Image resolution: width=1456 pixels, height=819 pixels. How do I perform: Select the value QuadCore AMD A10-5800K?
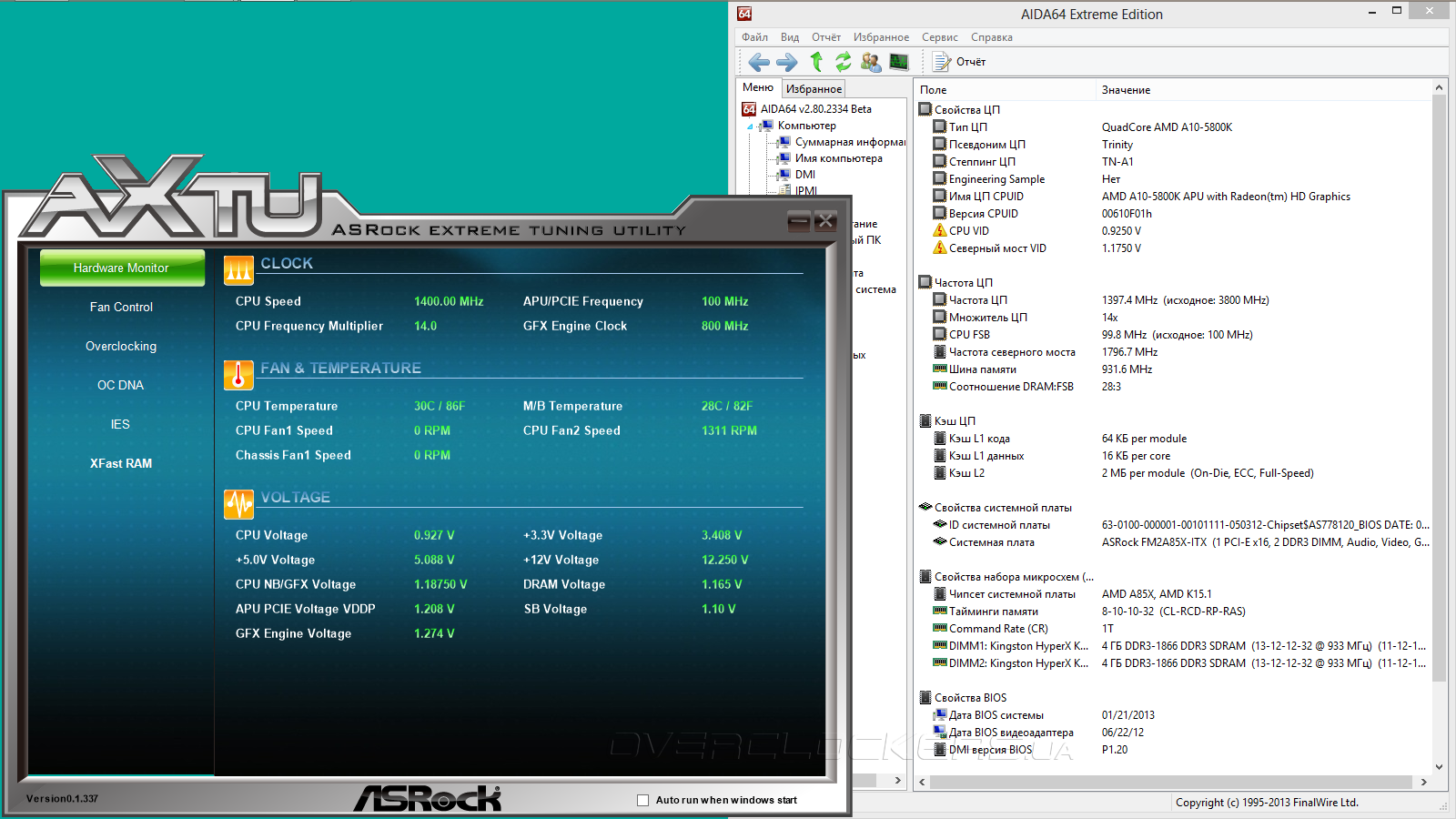click(1167, 127)
